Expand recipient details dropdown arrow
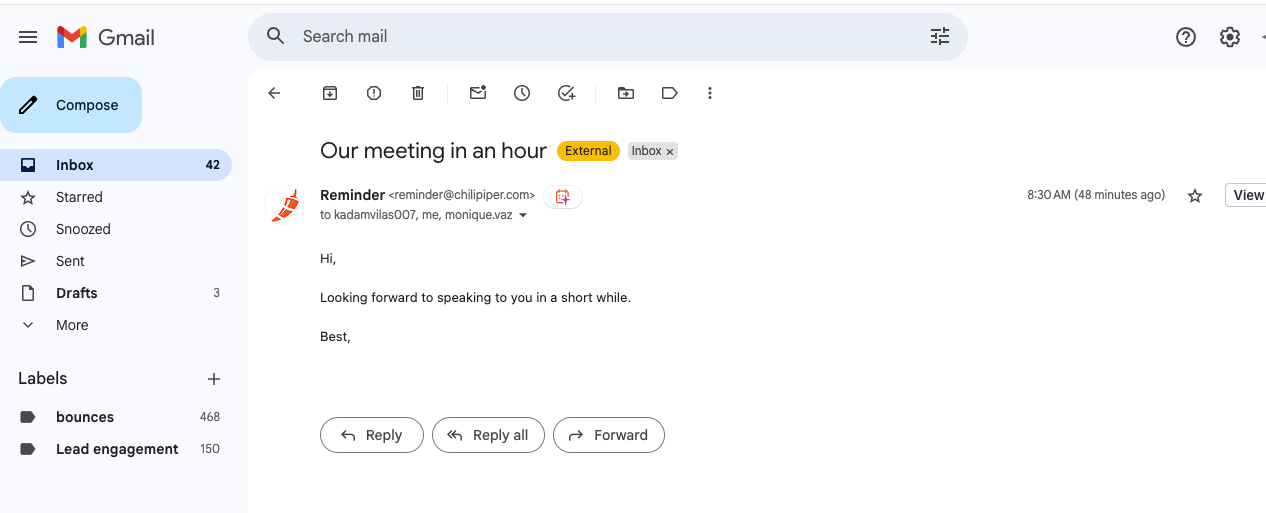This screenshot has width=1266, height=513. (523, 215)
